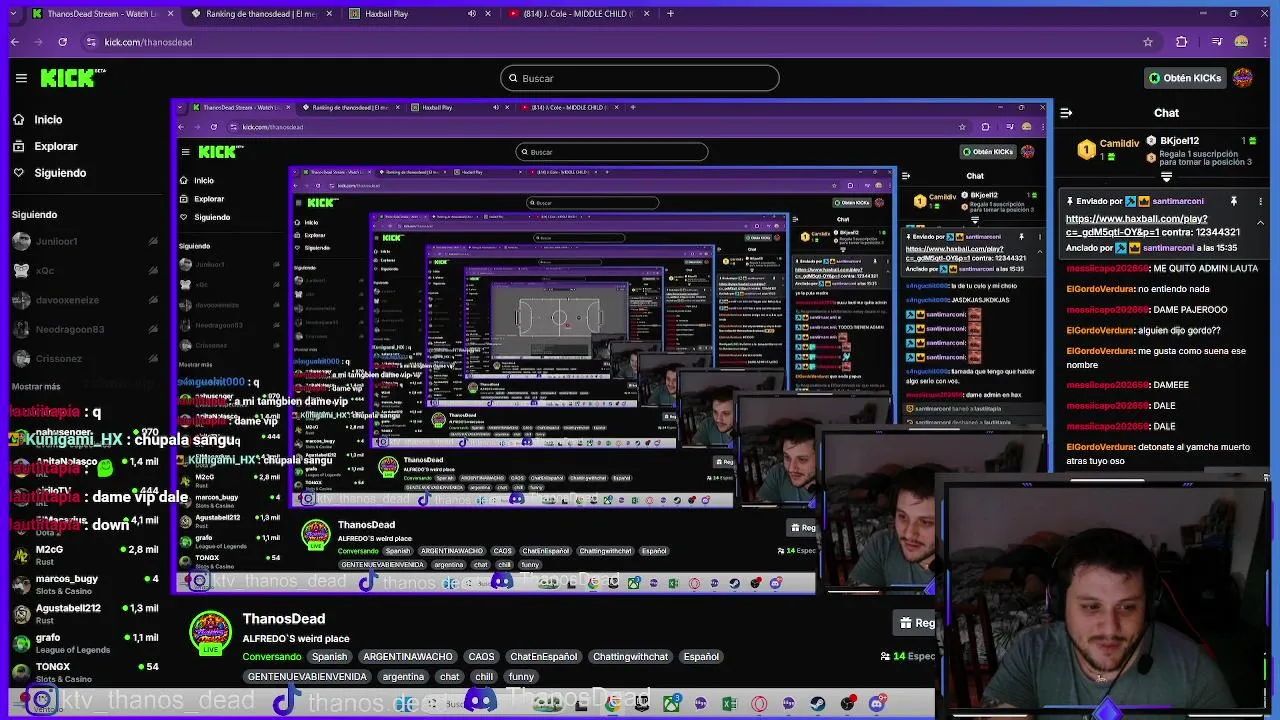The width and height of the screenshot is (1280, 720).
Task: Open Chrome from the taskbar
Action: pos(612,704)
